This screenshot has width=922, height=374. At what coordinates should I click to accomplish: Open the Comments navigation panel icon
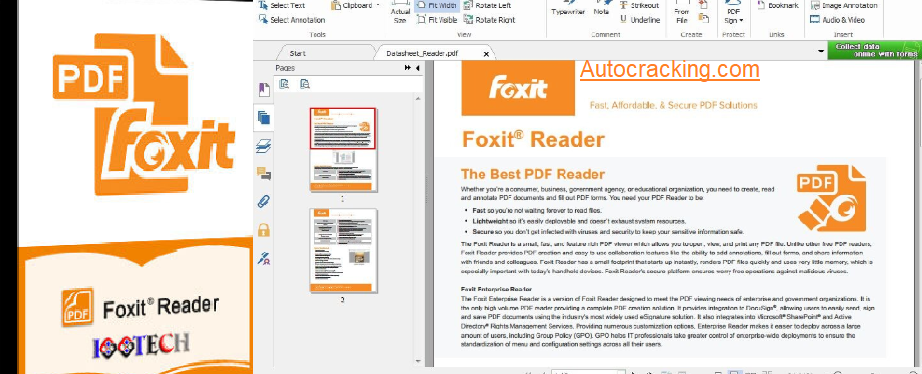(264, 173)
